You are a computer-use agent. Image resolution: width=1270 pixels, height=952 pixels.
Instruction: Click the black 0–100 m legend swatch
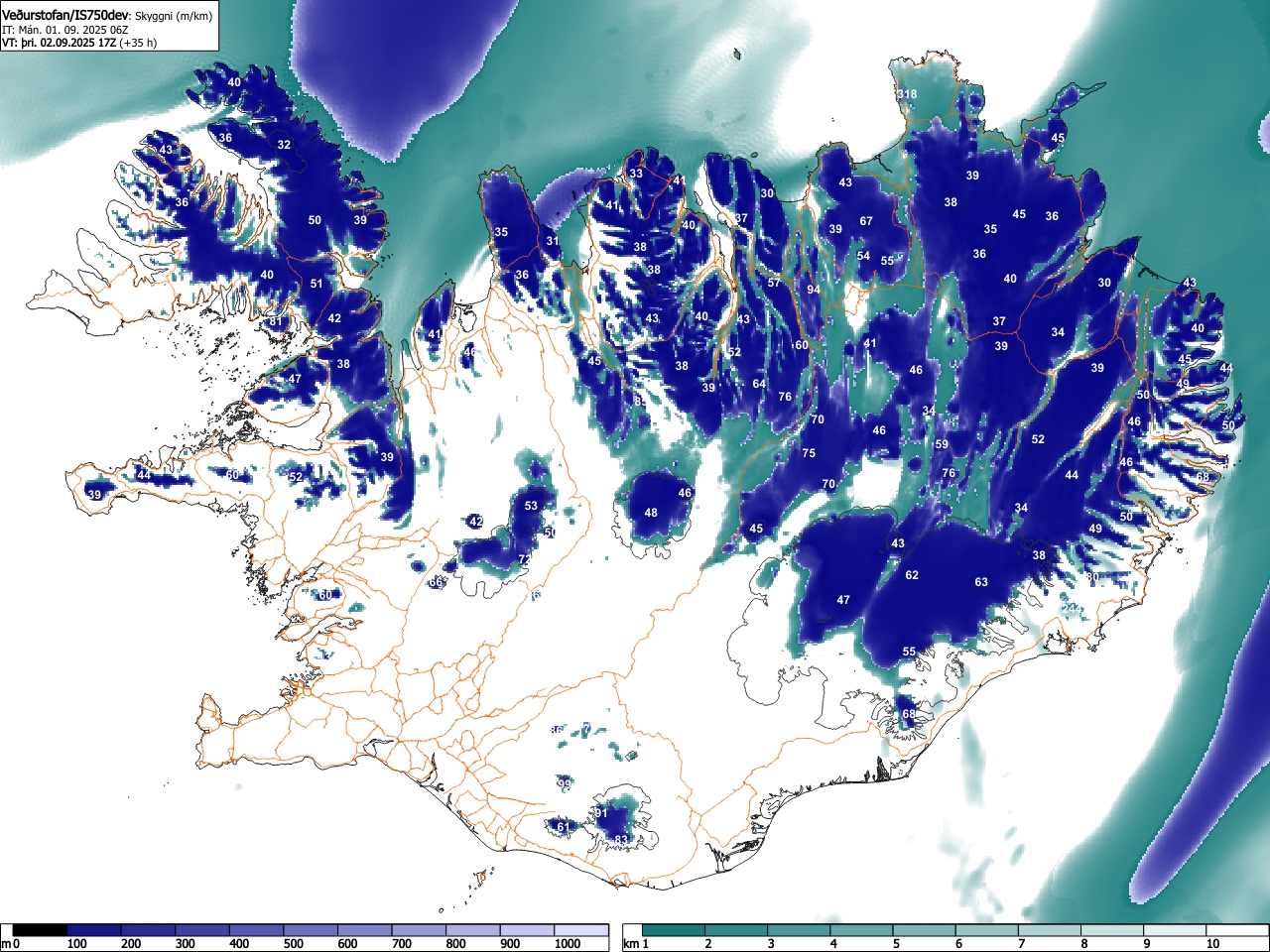41,930
